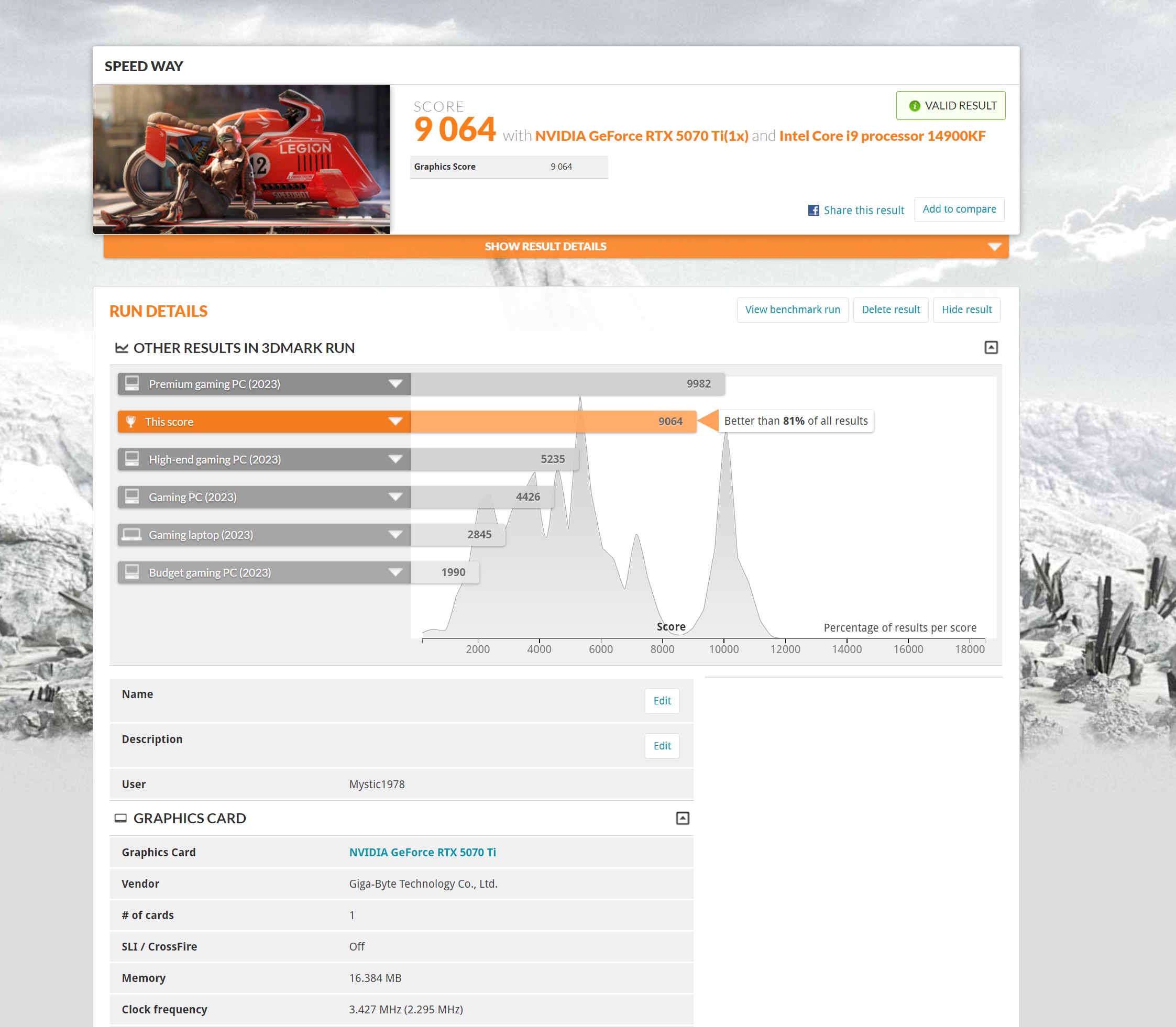Edit the Name field

662,701
